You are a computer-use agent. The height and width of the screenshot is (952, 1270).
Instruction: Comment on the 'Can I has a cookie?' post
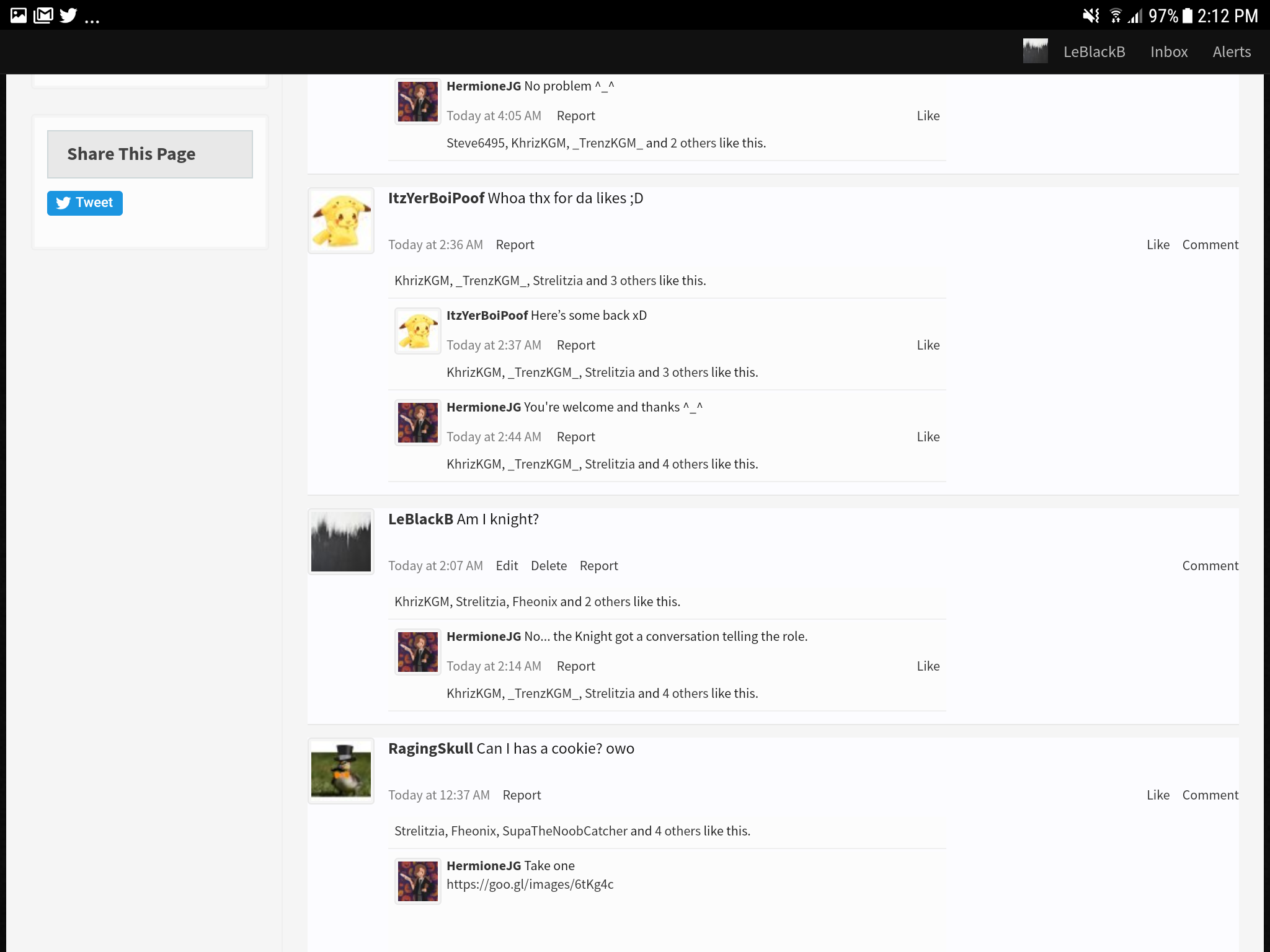pos(1210,795)
